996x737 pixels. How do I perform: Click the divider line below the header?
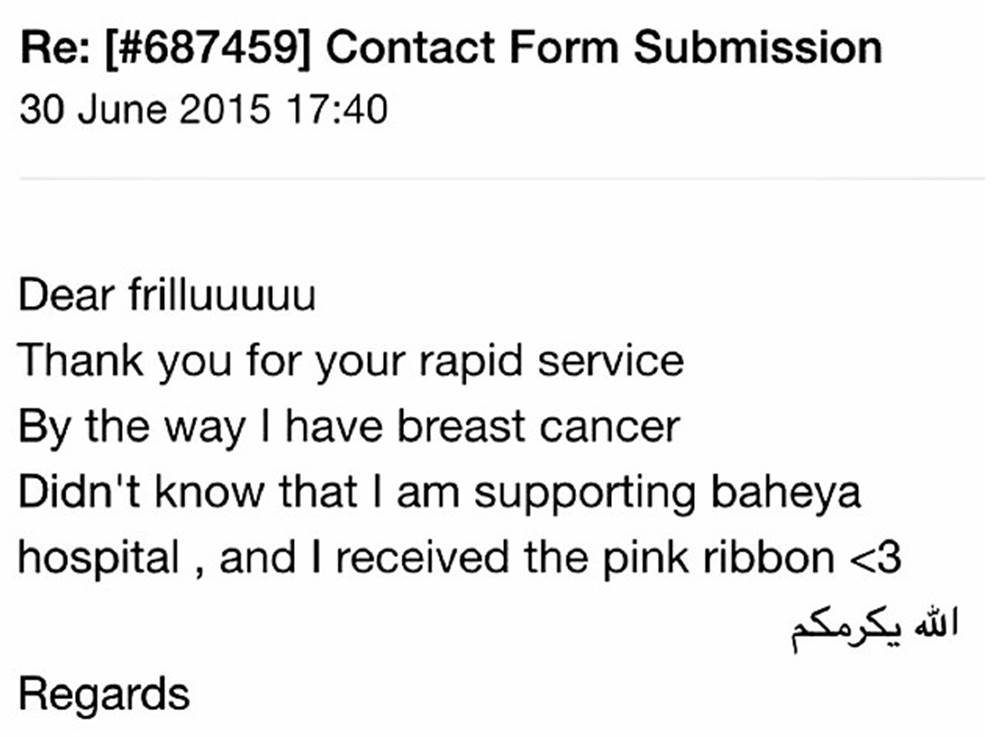pyautogui.click(x=498, y=180)
